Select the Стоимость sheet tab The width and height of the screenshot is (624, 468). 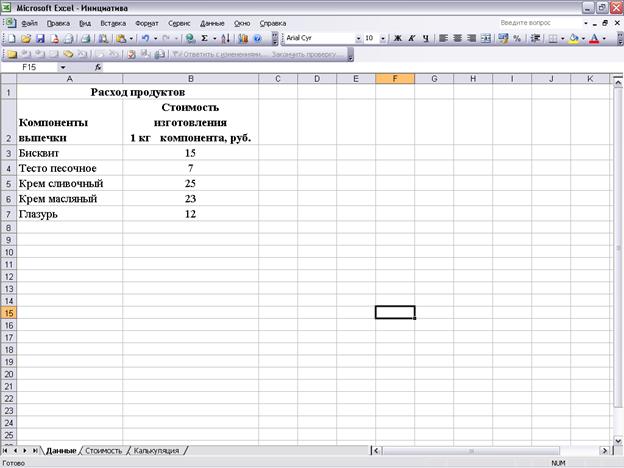tap(103, 451)
